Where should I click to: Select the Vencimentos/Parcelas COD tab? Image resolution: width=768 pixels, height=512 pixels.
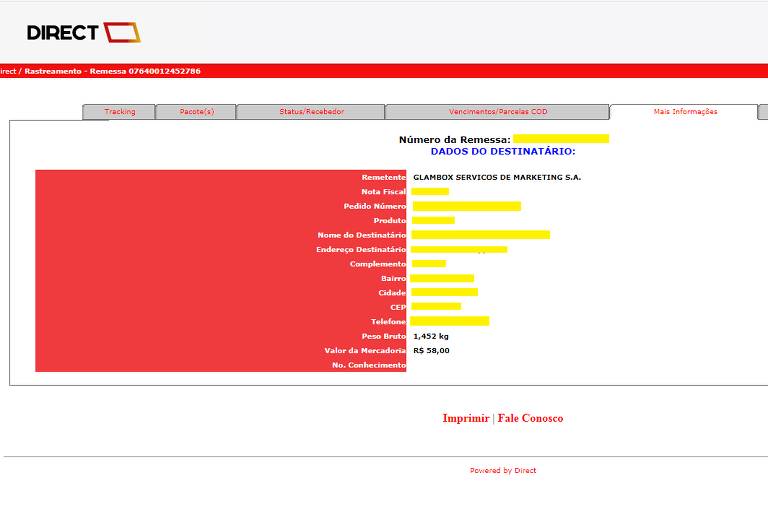coord(498,112)
